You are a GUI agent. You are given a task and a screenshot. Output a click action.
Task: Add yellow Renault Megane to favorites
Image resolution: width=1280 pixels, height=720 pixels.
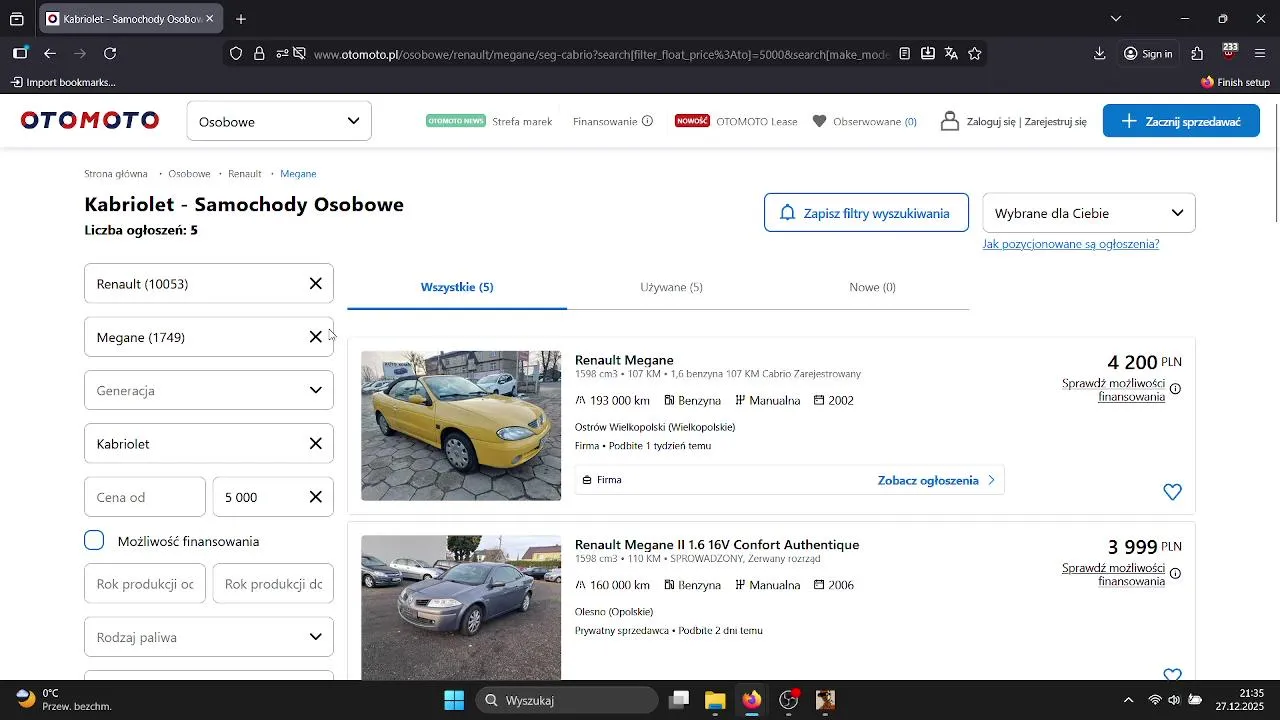click(x=1173, y=492)
